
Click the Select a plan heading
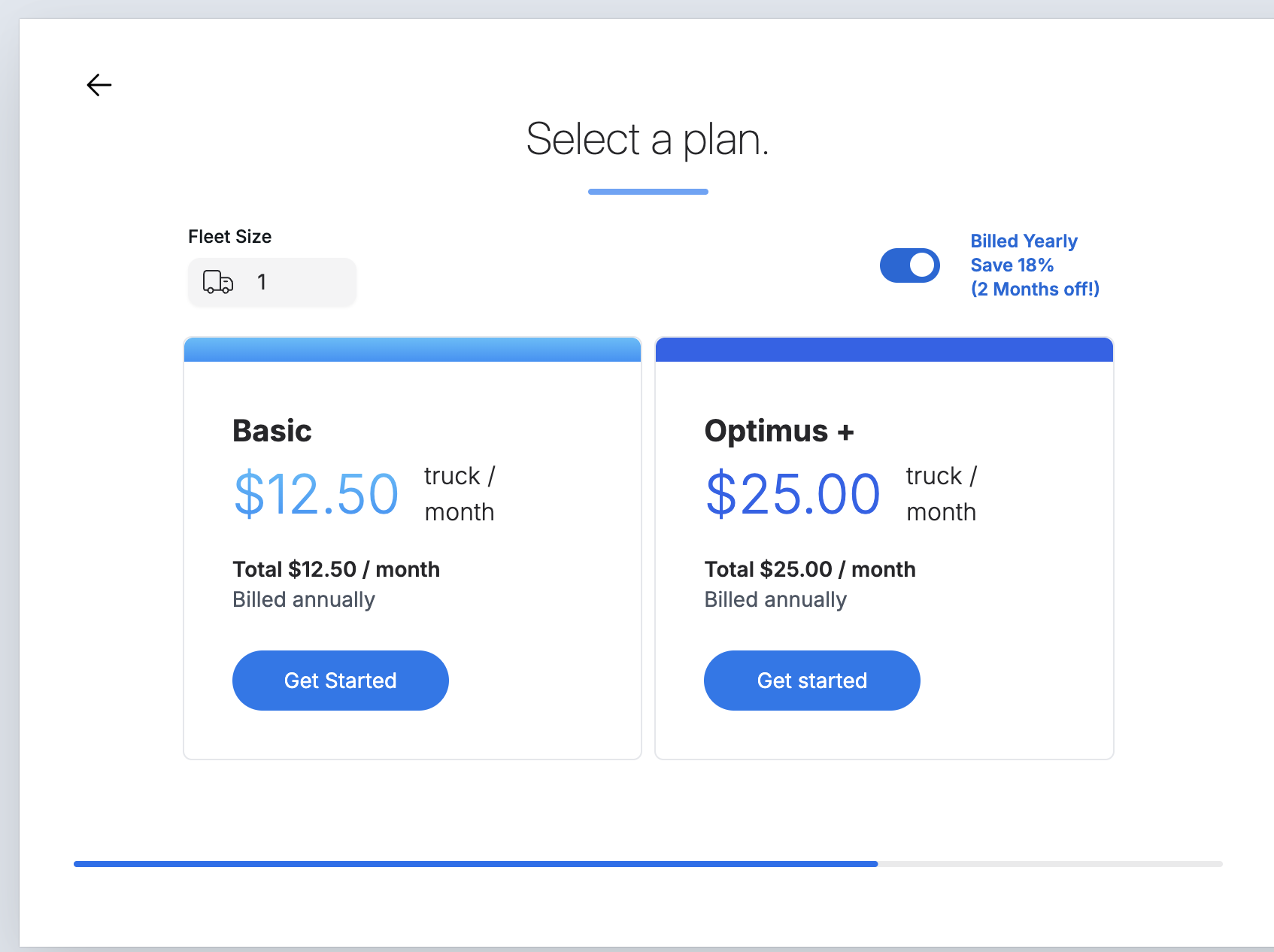click(648, 140)
